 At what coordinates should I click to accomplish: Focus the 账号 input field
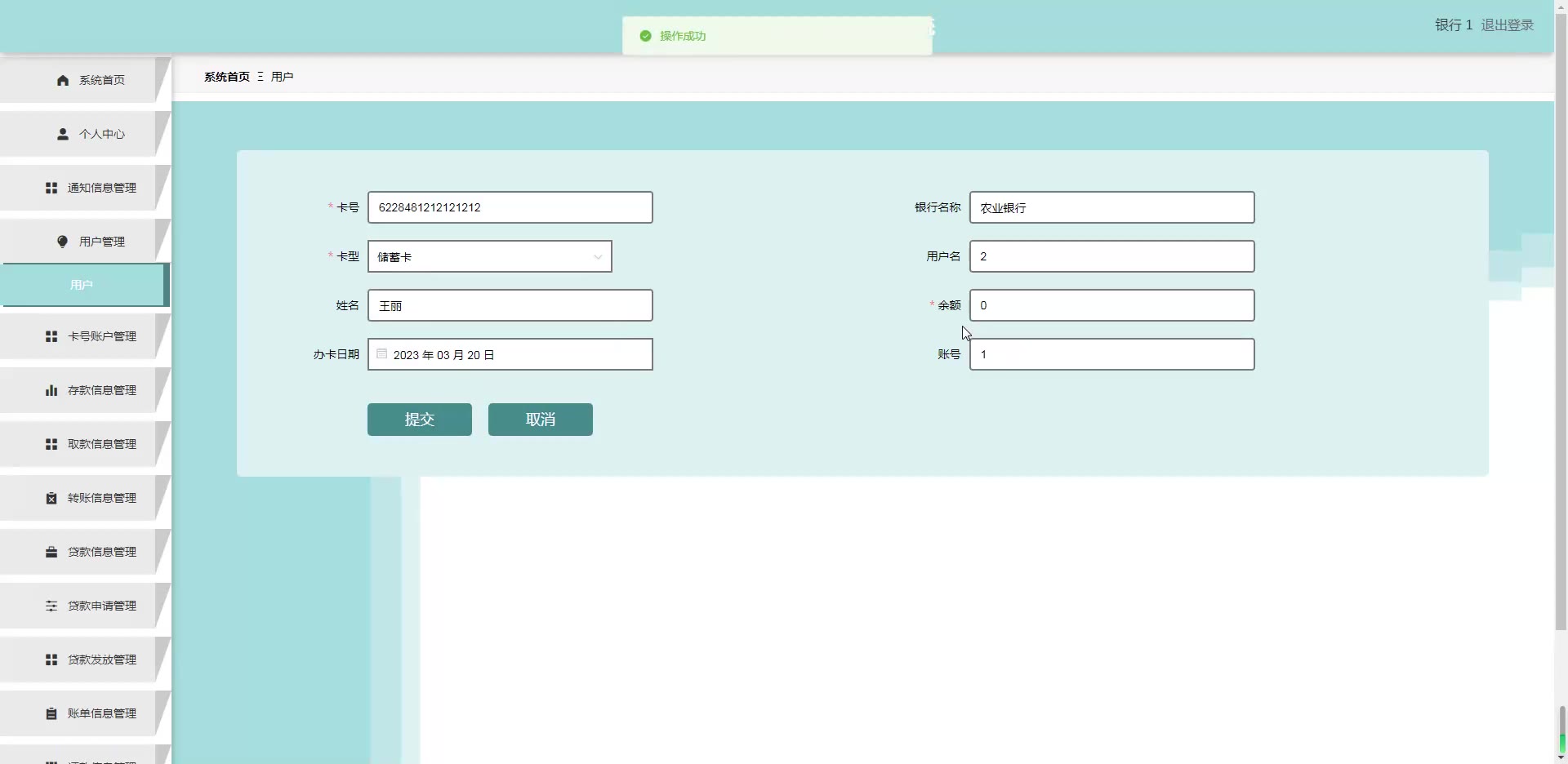[x=1112, y=354]
